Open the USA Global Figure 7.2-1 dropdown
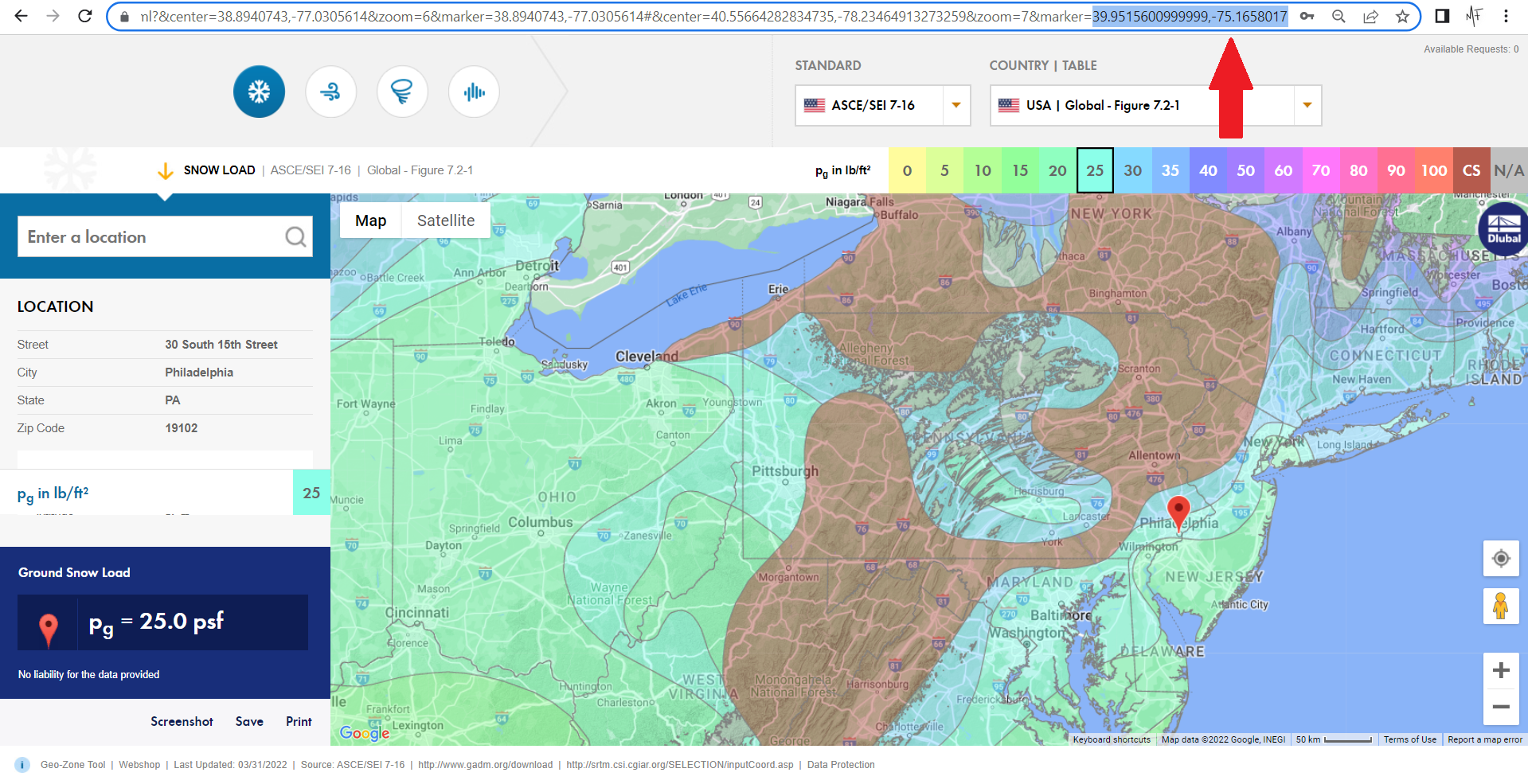 pos(1155,105)
